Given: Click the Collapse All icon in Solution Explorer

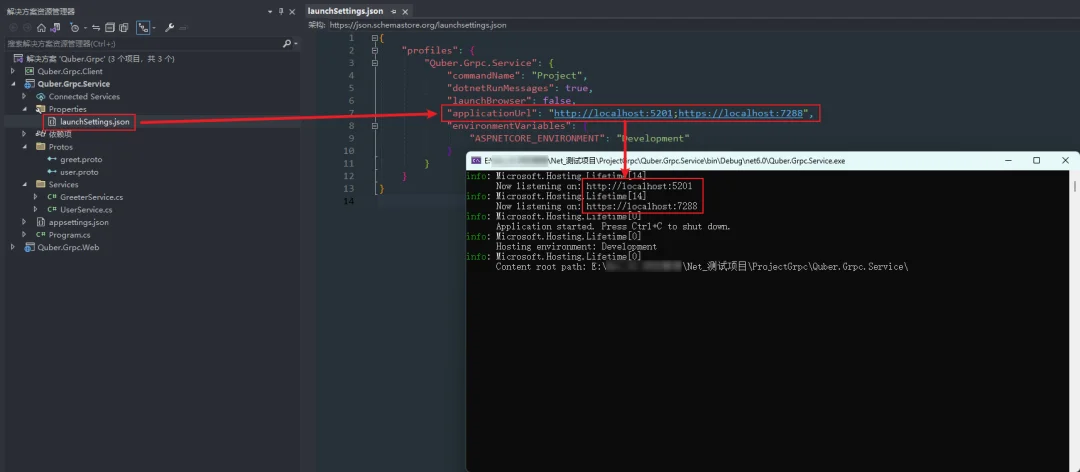Looking at the screenshot, I should click(110, 28).
